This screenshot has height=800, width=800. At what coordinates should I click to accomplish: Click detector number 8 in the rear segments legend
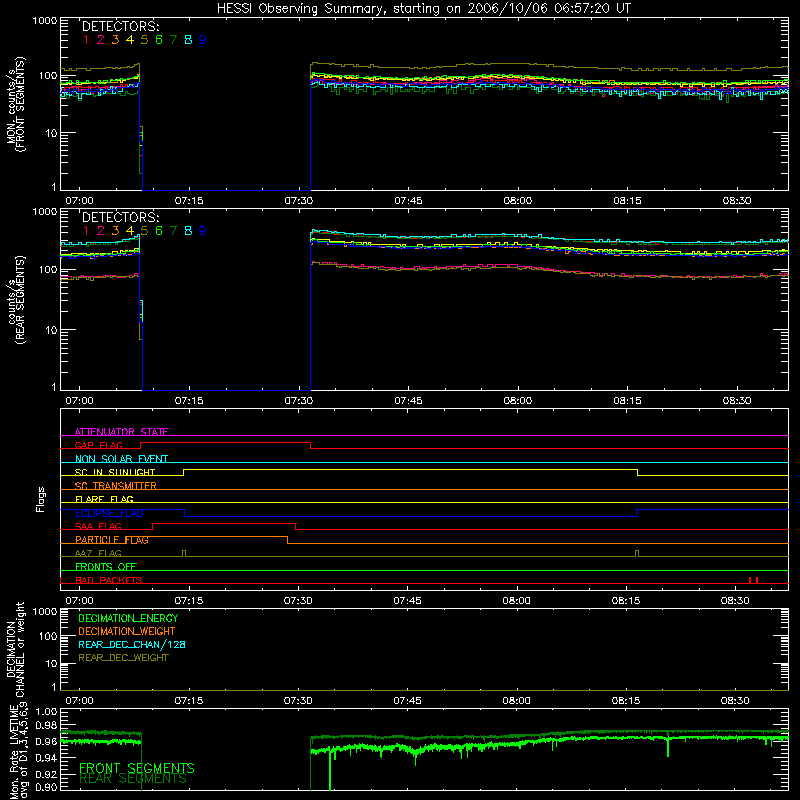tap(188, 231)
